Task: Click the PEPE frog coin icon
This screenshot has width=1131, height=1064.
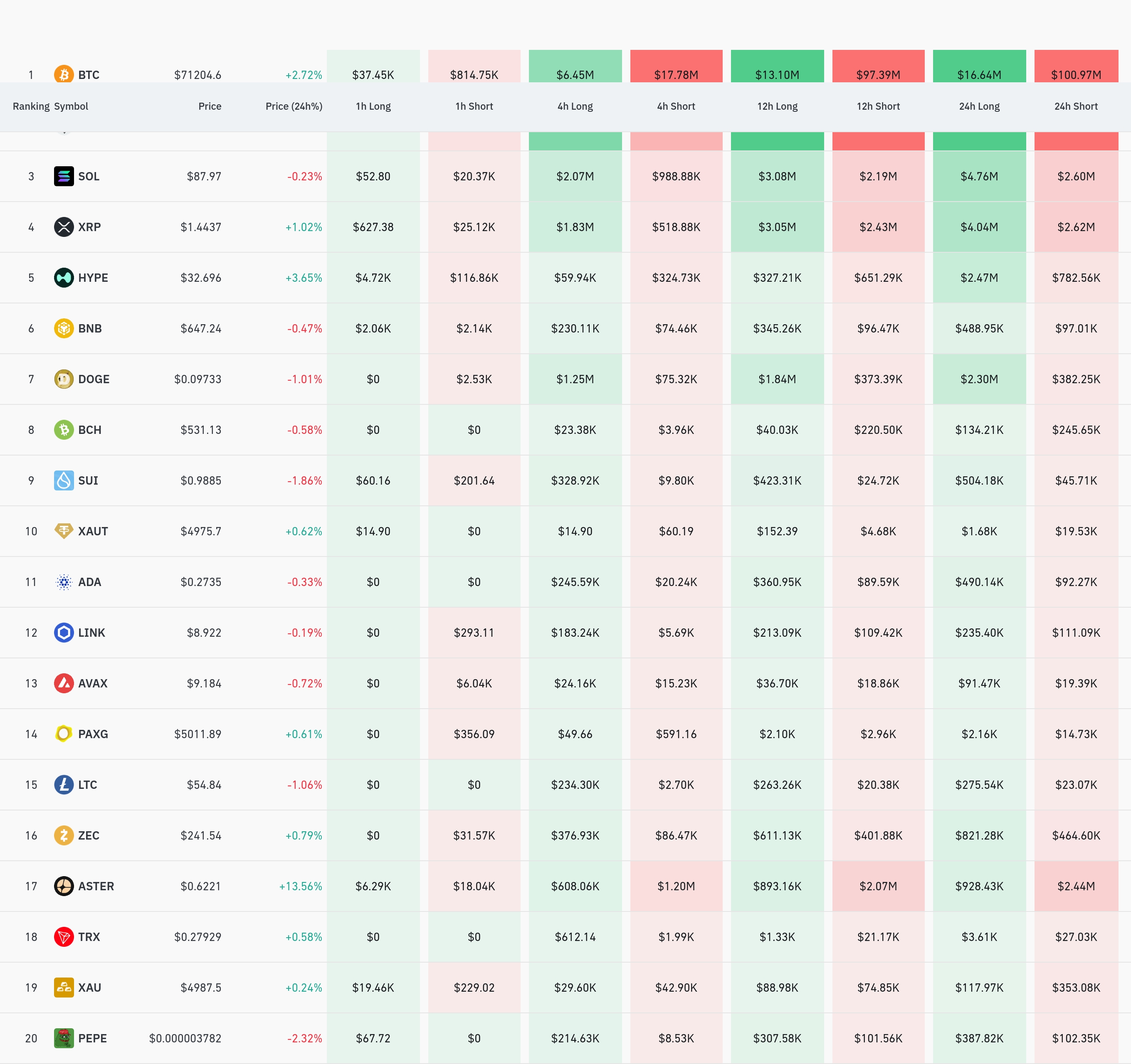Action: click(64, 1038)
